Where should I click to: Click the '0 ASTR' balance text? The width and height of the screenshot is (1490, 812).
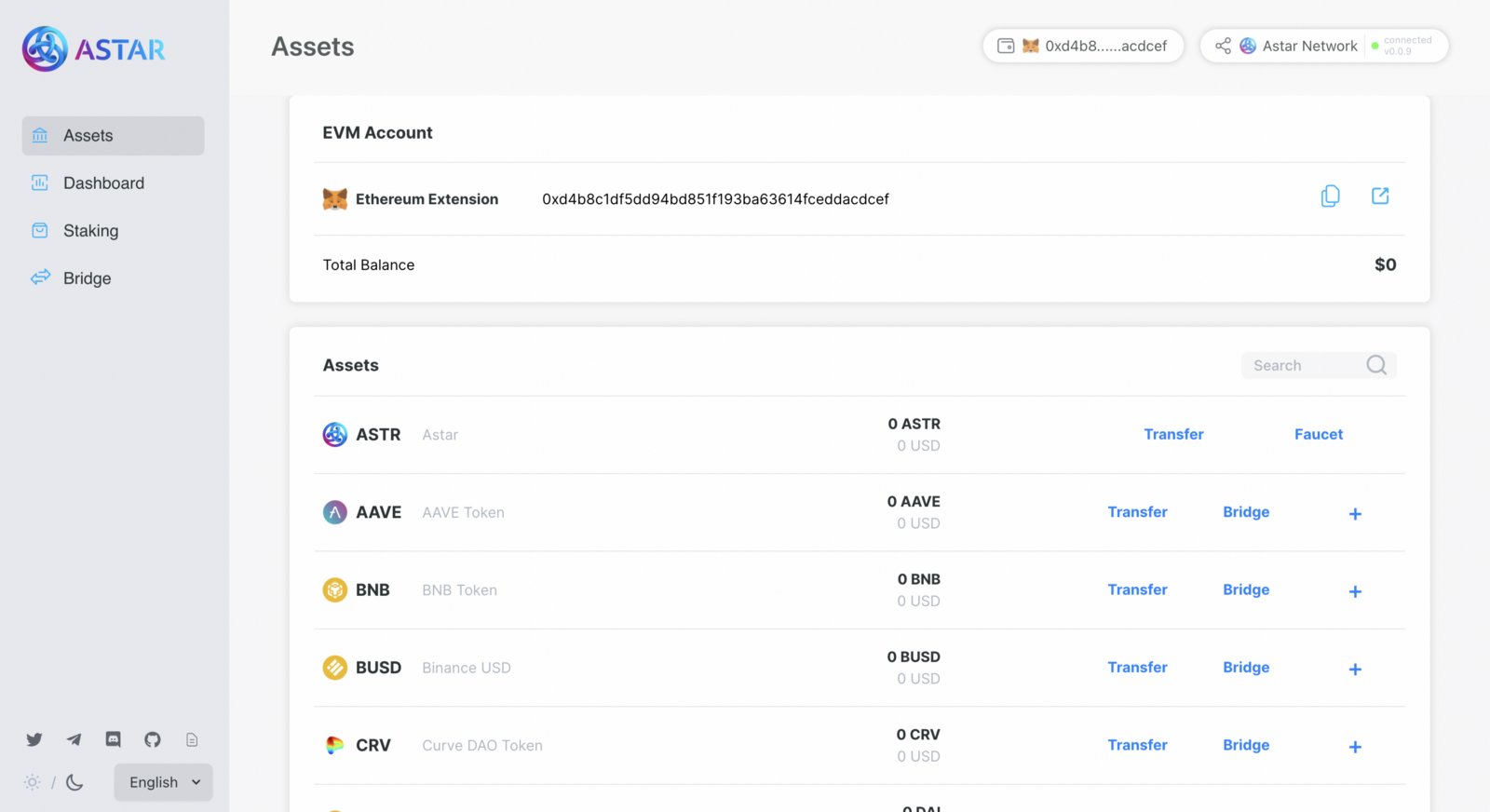pyautogui.click(x=914, y=424)
